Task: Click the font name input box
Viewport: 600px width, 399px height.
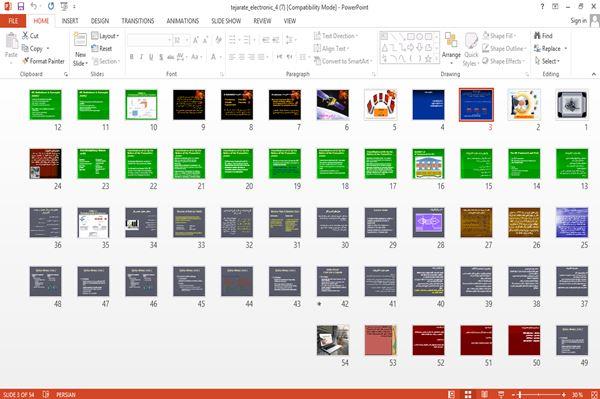Action: tap(149, 40)
